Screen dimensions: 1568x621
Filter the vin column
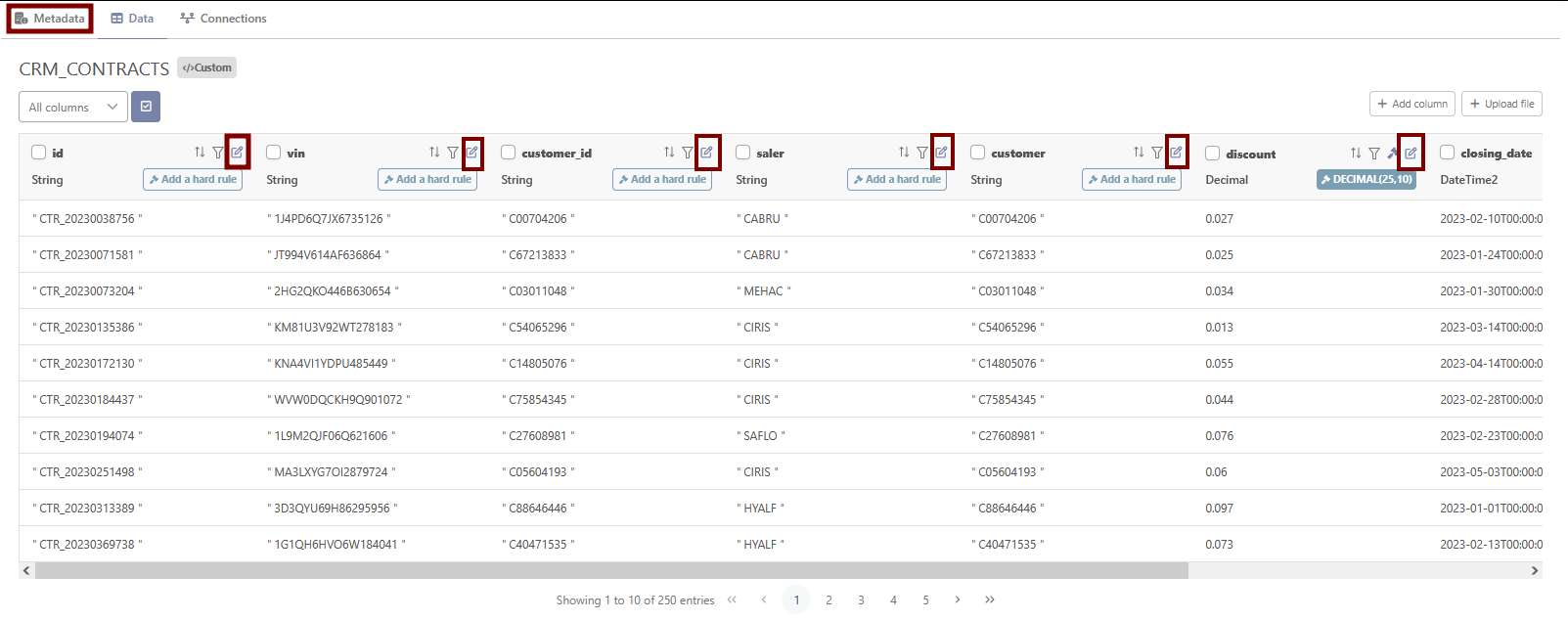tap(453, 153)
